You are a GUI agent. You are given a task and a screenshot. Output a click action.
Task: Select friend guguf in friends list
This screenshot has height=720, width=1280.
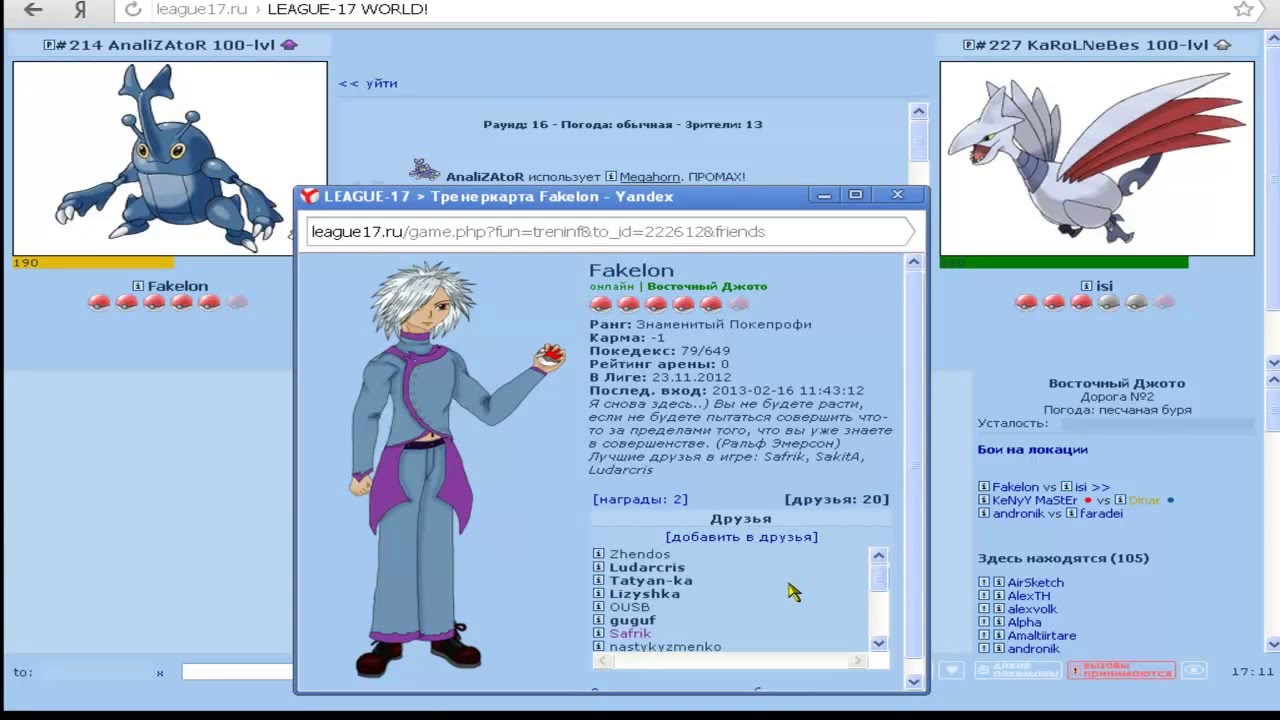click(633, 620)
